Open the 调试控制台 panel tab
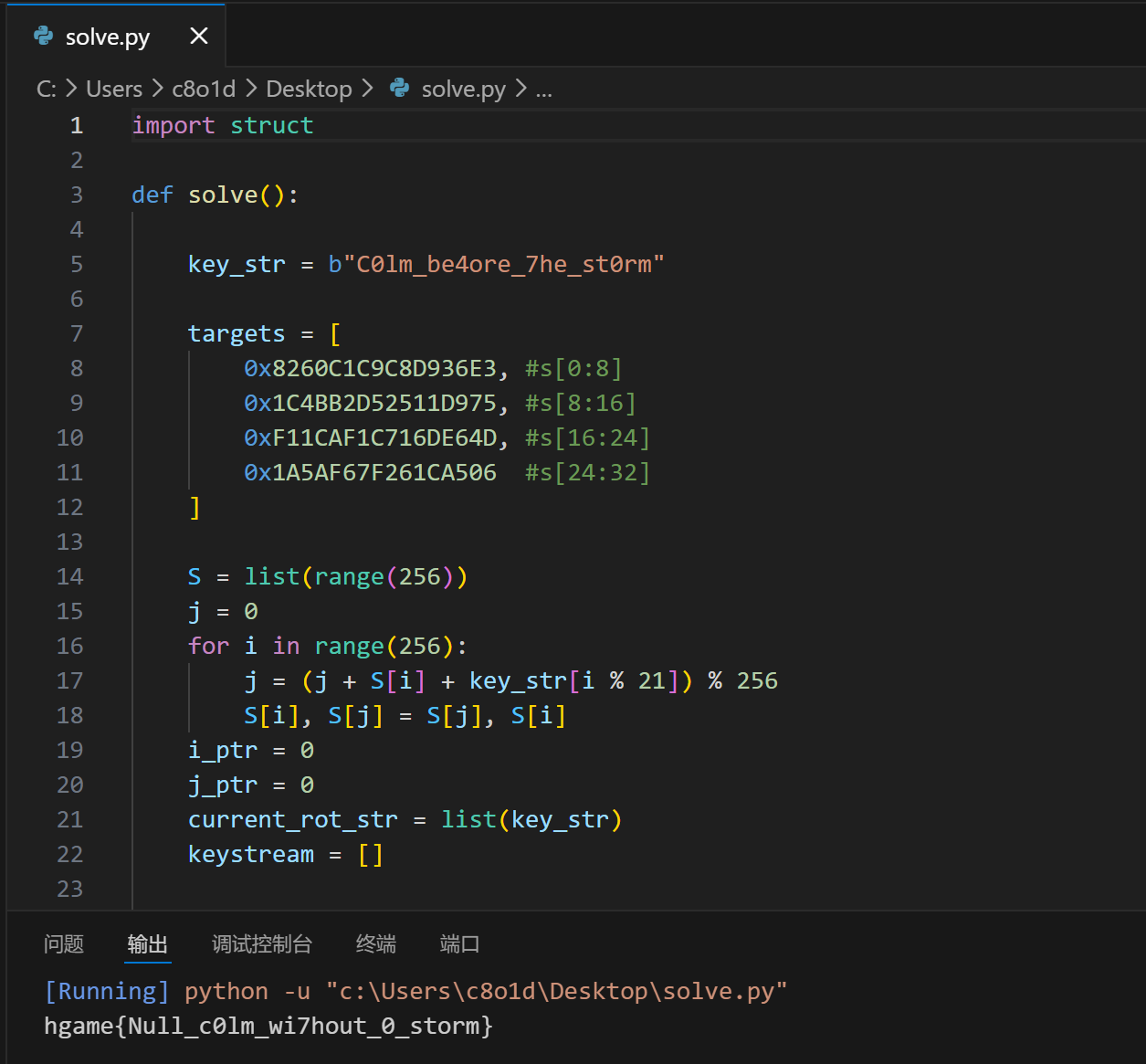This screenshot has width=1146, height=1064. [262, 943]
